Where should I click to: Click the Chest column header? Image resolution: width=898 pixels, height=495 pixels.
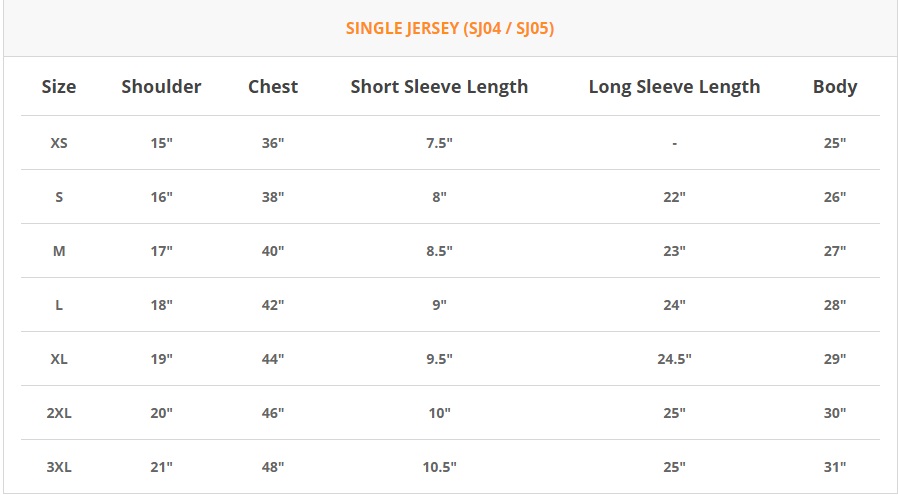273,87
